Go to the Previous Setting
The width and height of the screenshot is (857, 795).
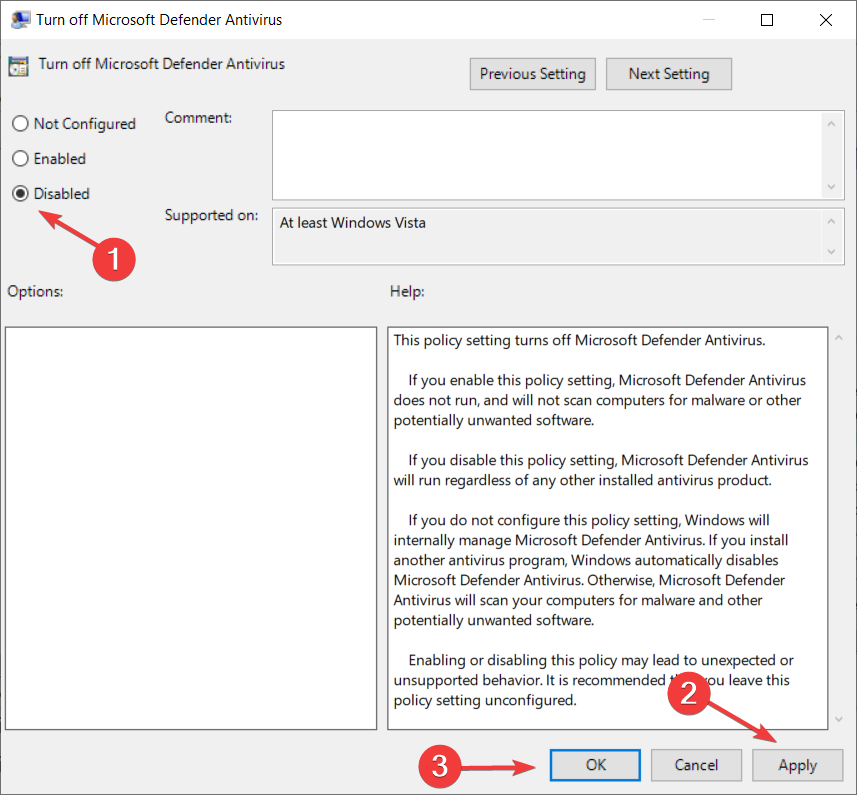click(532, 74)
